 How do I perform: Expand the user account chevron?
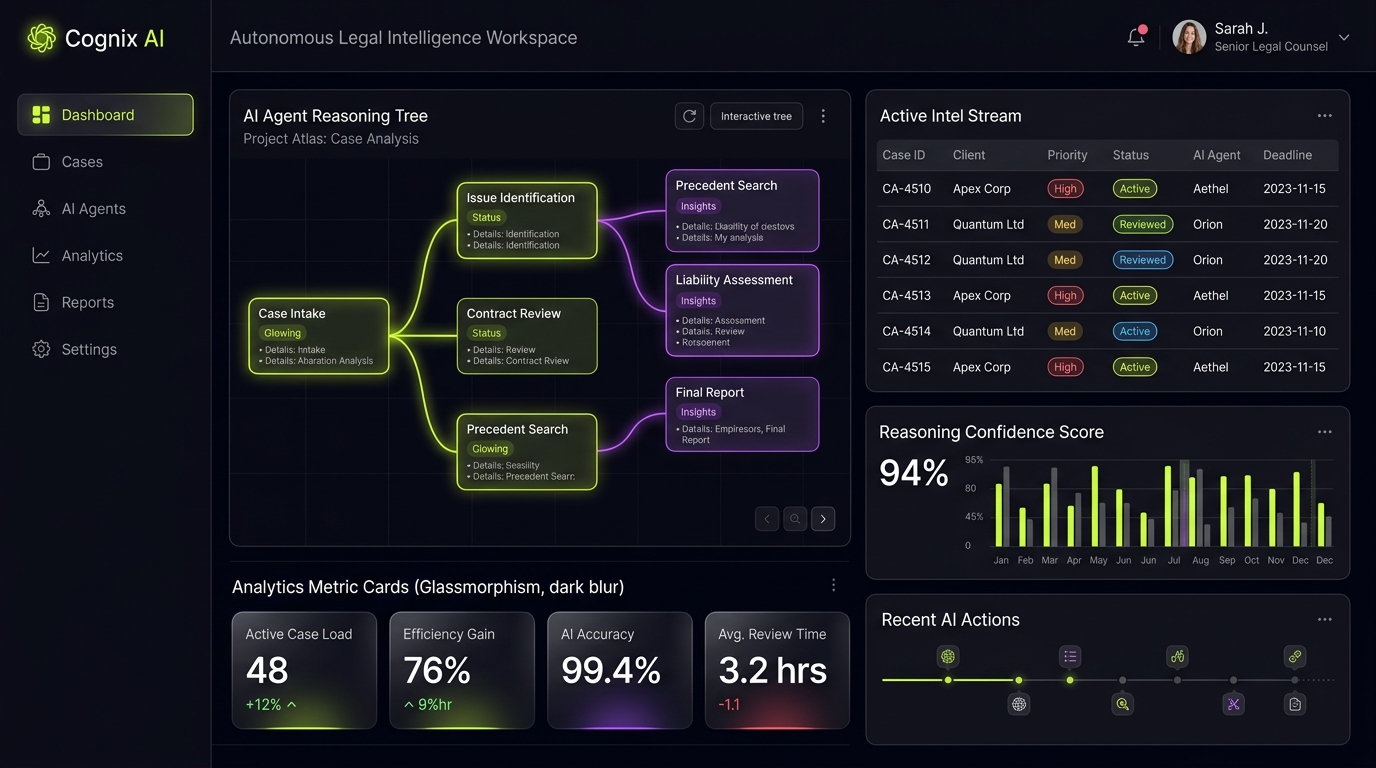[x=1344, y=38]
